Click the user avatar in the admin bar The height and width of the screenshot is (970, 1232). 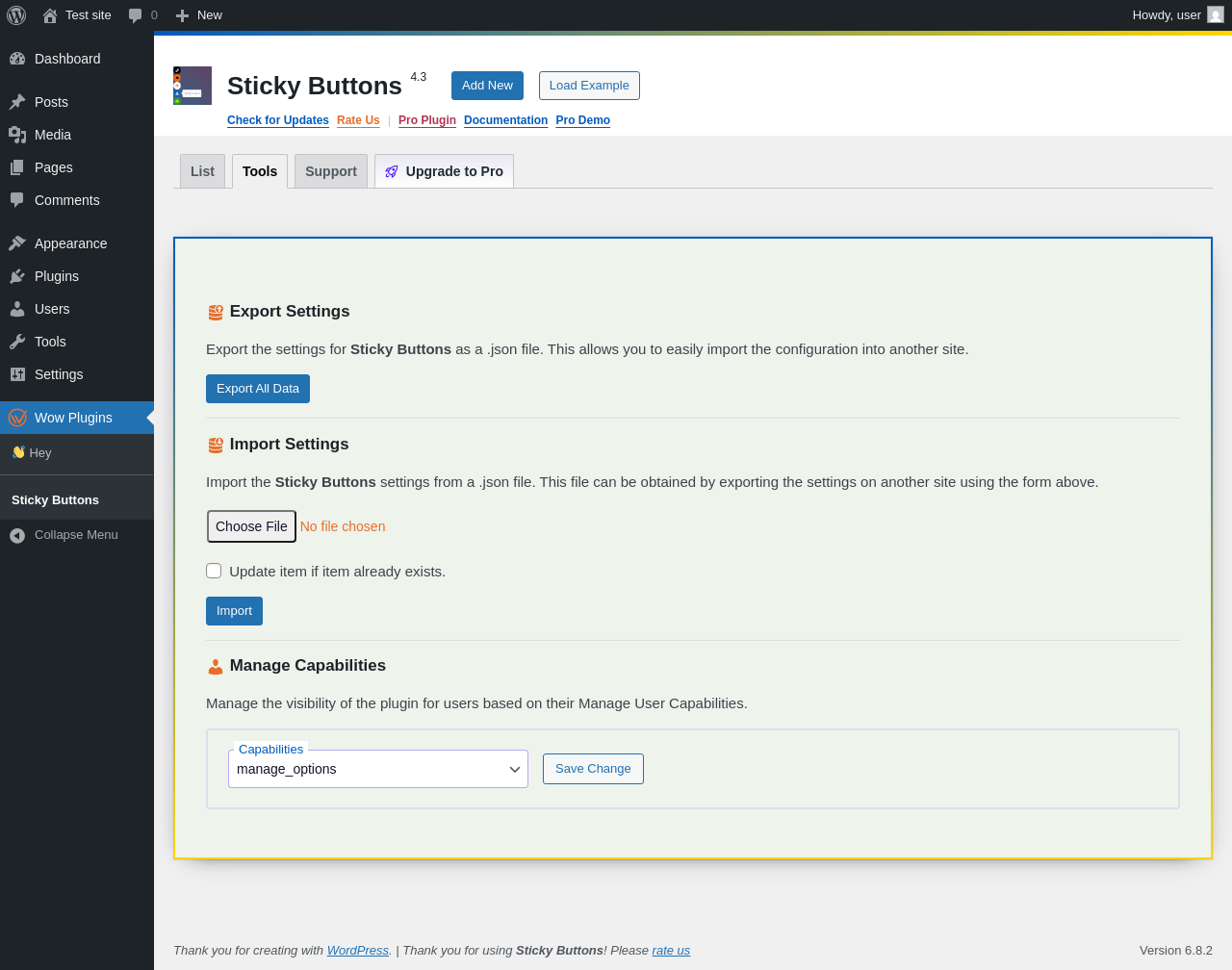(x=1216, y=14)
